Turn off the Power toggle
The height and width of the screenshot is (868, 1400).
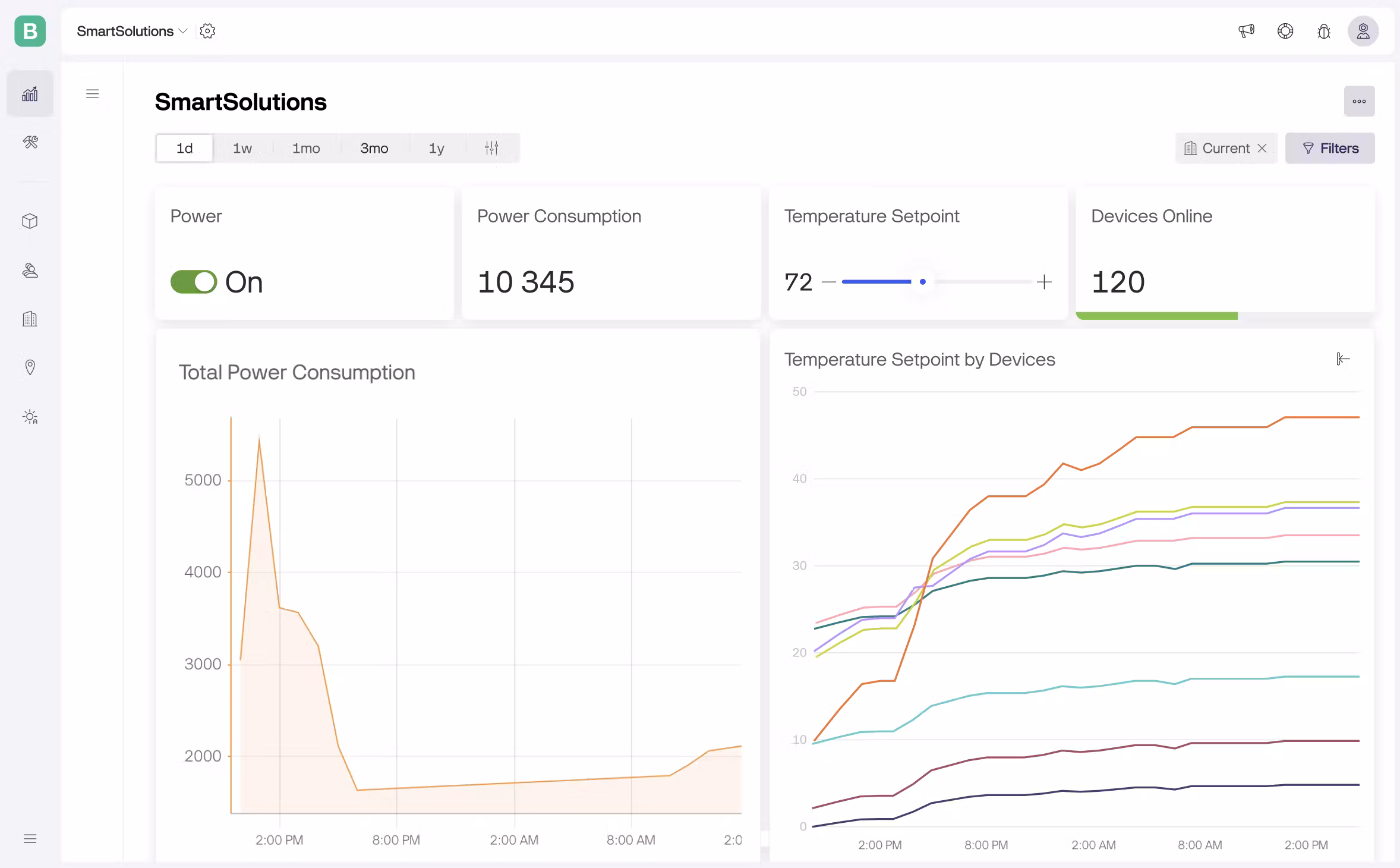point(194,282)
